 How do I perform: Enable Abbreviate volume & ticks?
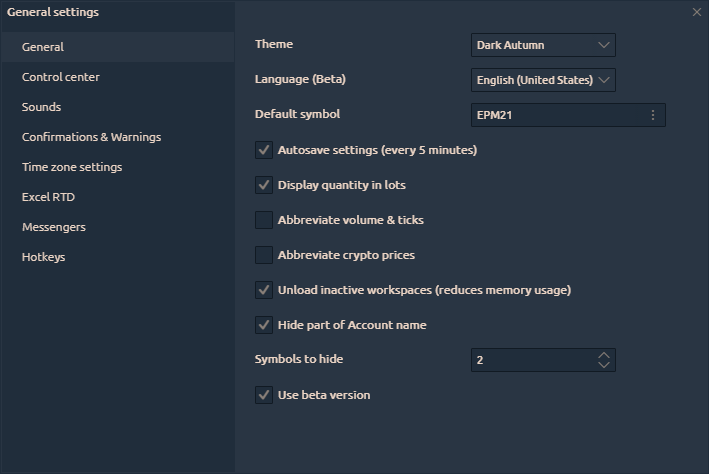tap(264, 220)
